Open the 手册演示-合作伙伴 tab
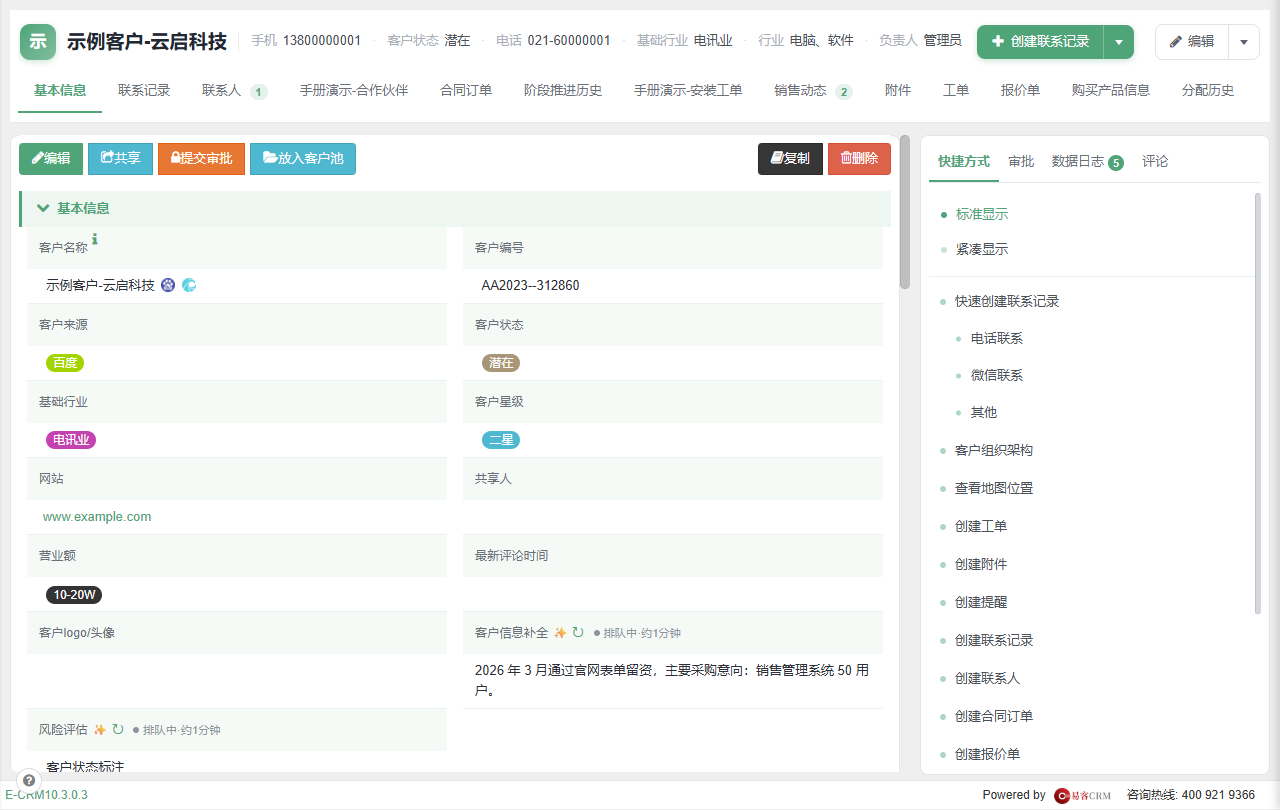The height and width of the screenshot is (810, 1280). coord(354,90)
